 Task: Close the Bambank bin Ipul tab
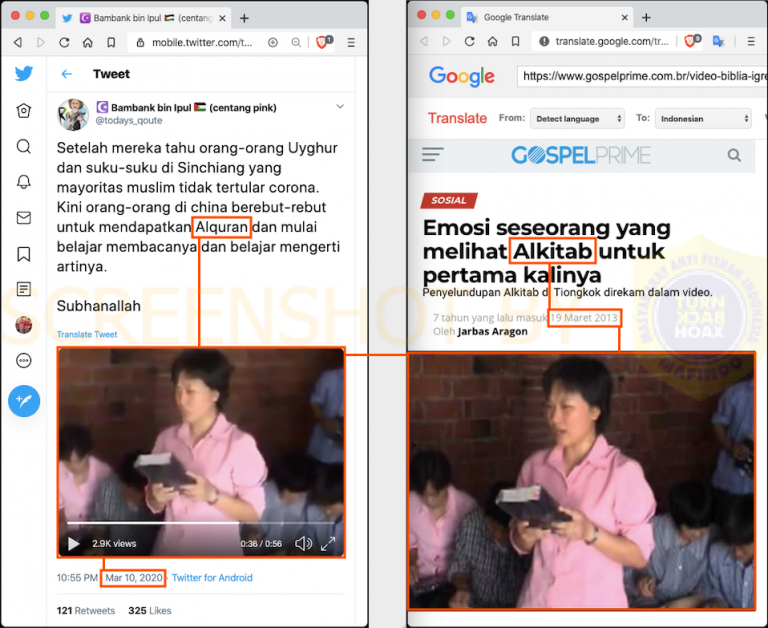(222, 18)
